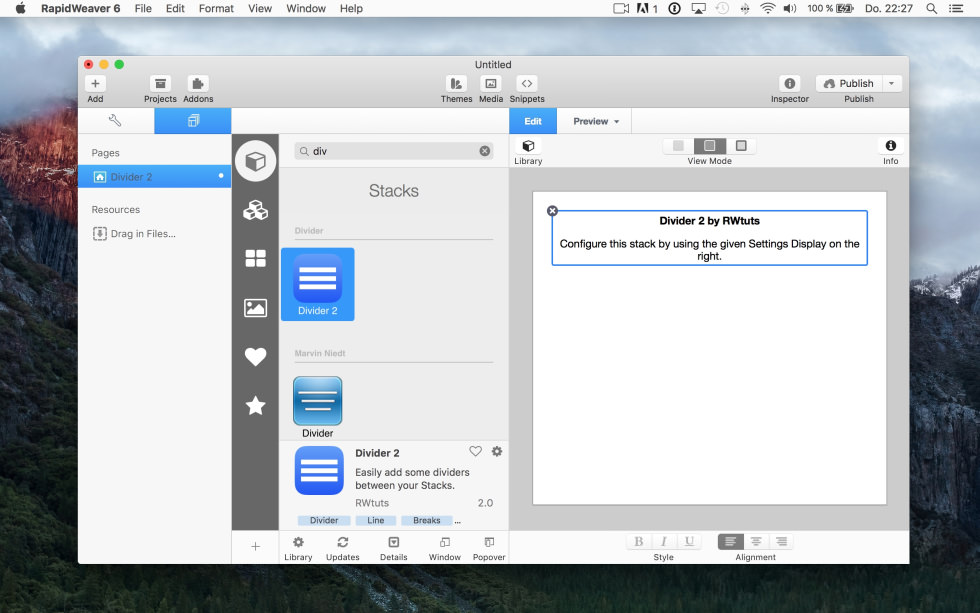Open the Format menu

coord(216,8)
